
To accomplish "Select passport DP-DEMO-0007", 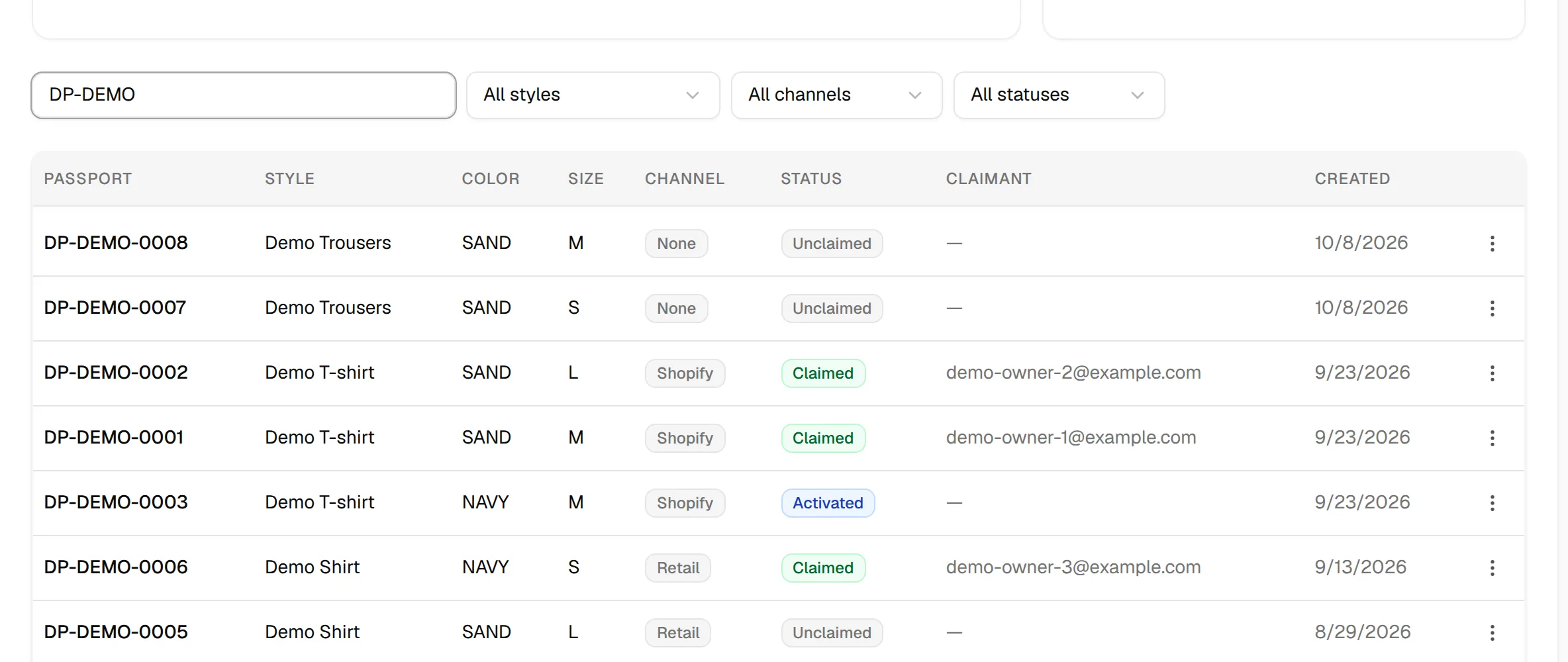I will tap(115, 308).
